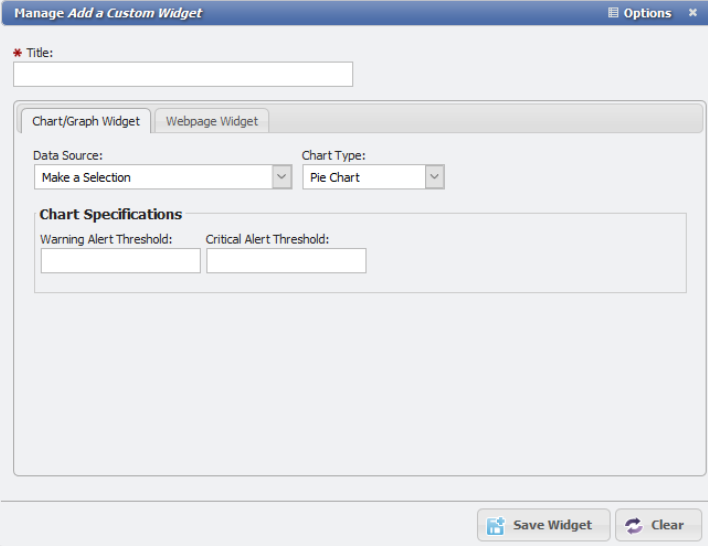Click the red required asterisk by Title
Image resolution: width=708 pixels, height=546 pixels.
pyautogui.click(x=17, y=53)
